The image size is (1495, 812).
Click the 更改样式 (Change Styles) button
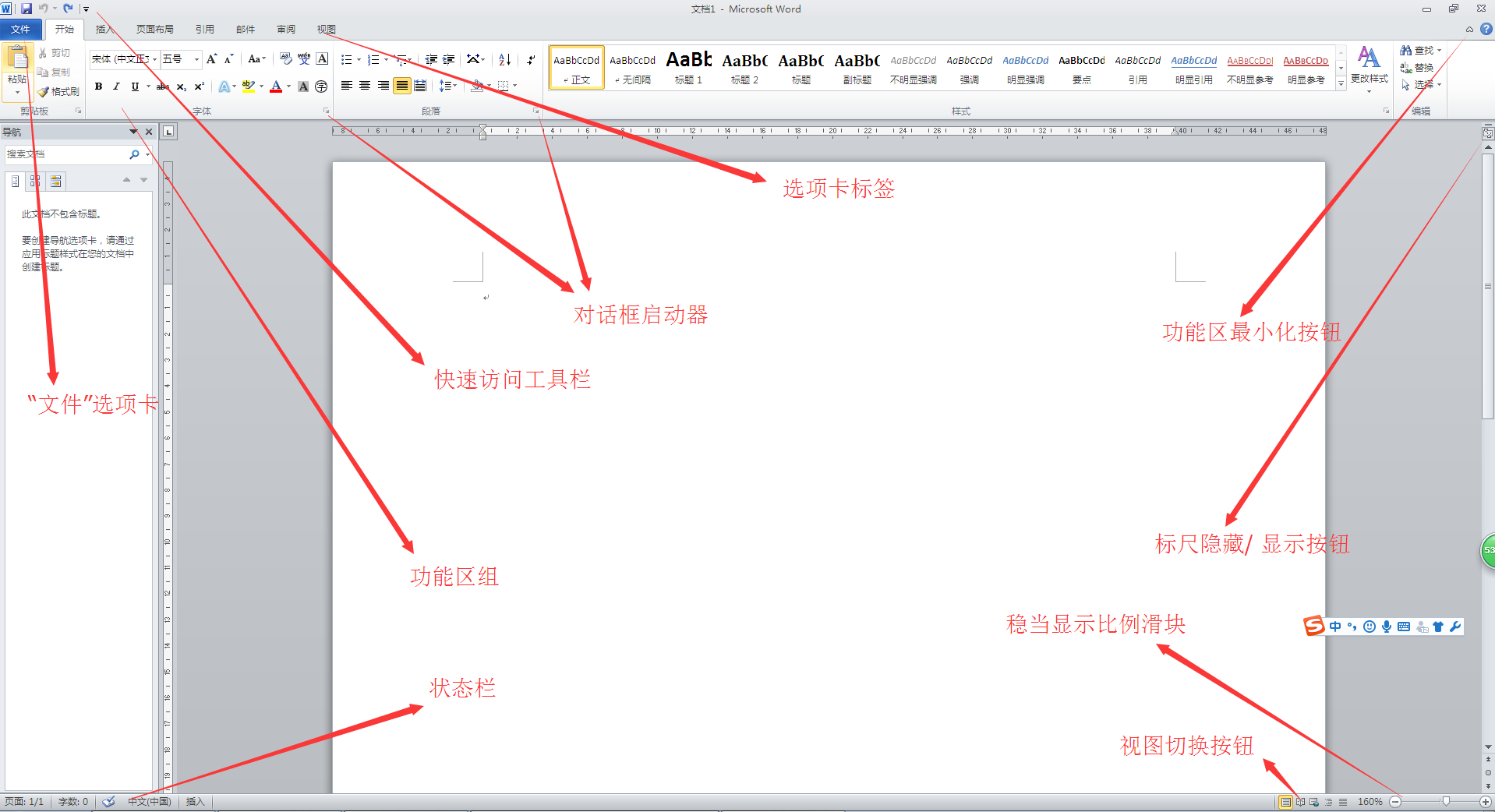[1369, 69]
